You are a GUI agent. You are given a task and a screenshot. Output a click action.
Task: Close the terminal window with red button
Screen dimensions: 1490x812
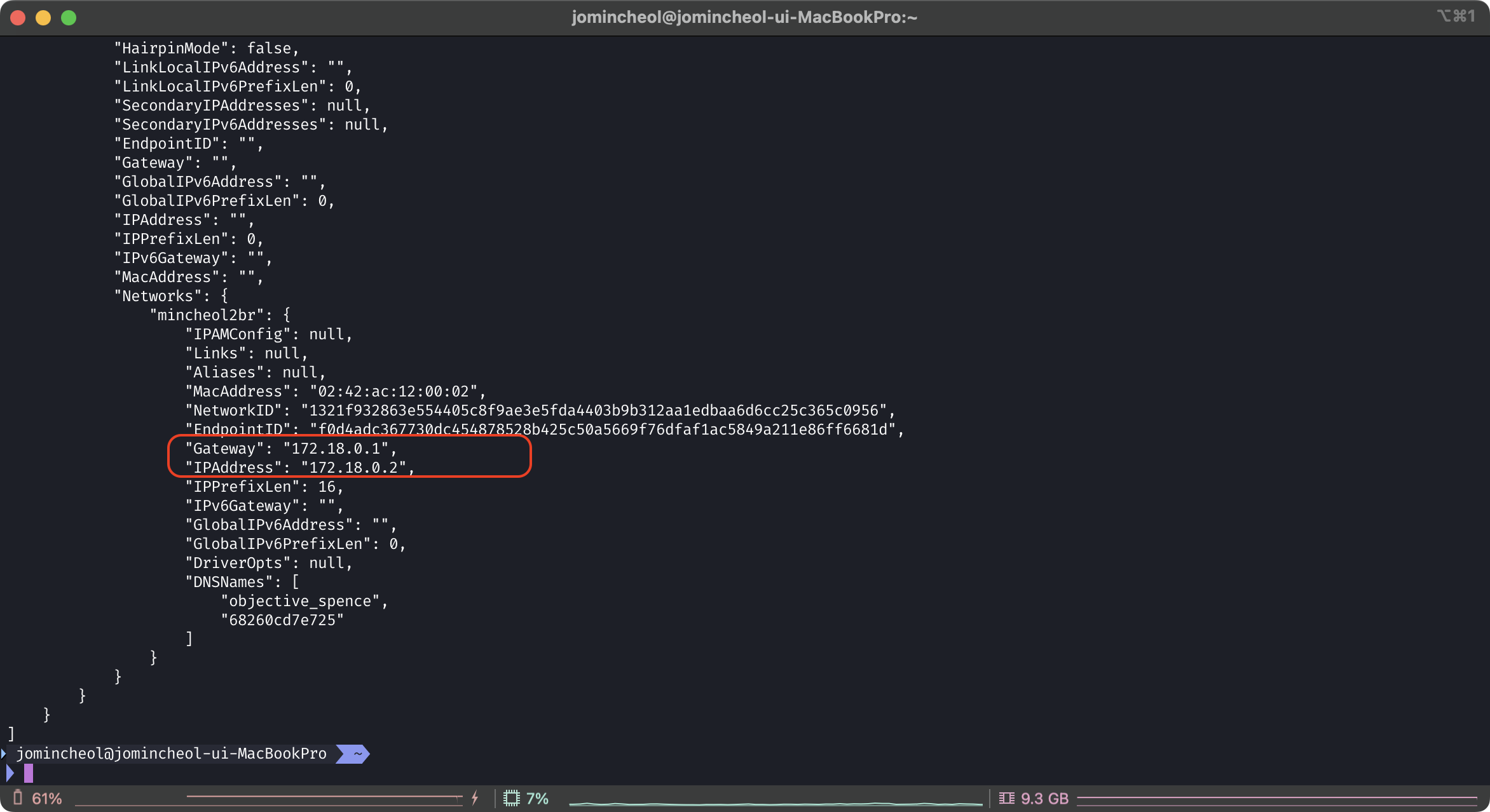click(x=18, y=18)
